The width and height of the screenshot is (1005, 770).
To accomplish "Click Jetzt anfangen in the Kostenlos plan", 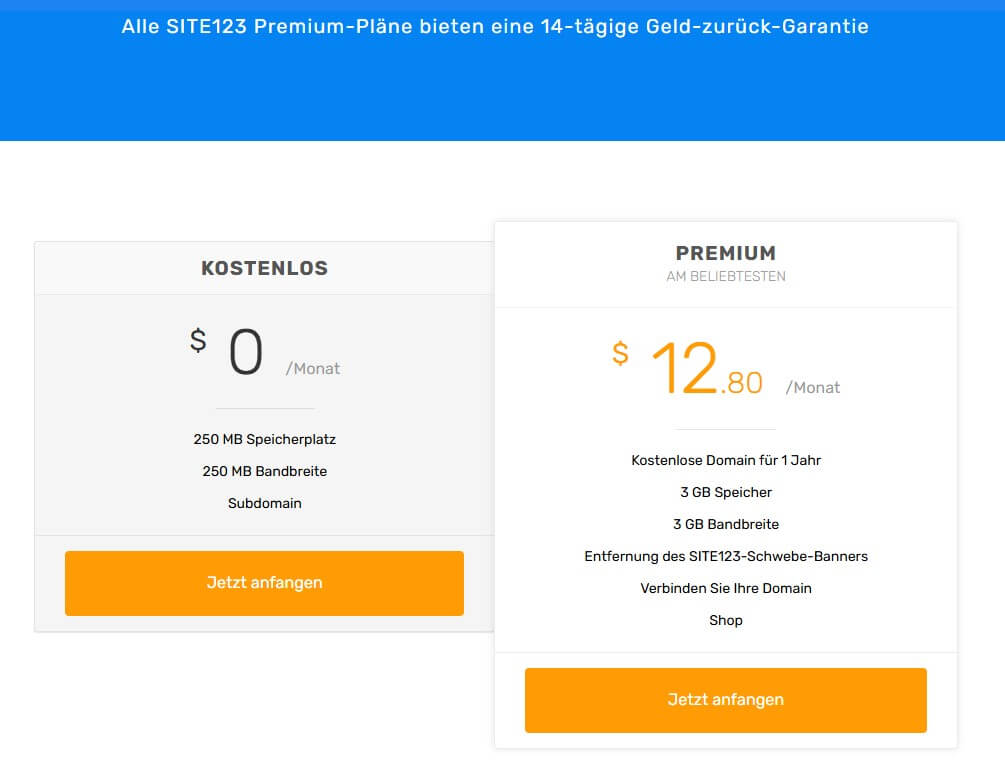I will pos(264,583).
